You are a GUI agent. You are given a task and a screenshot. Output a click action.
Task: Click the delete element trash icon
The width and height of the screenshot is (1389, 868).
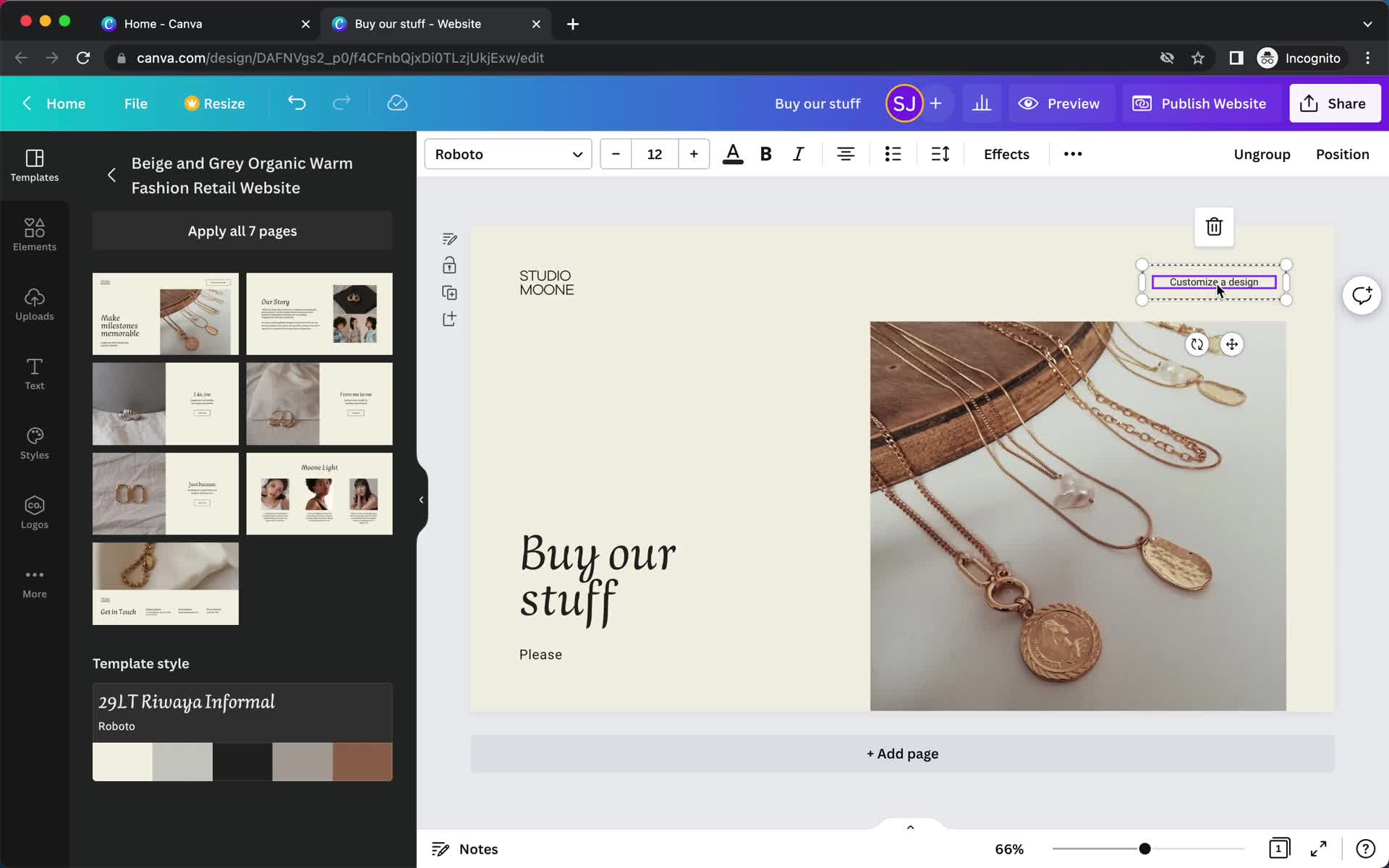click(x=1214, y=227)
